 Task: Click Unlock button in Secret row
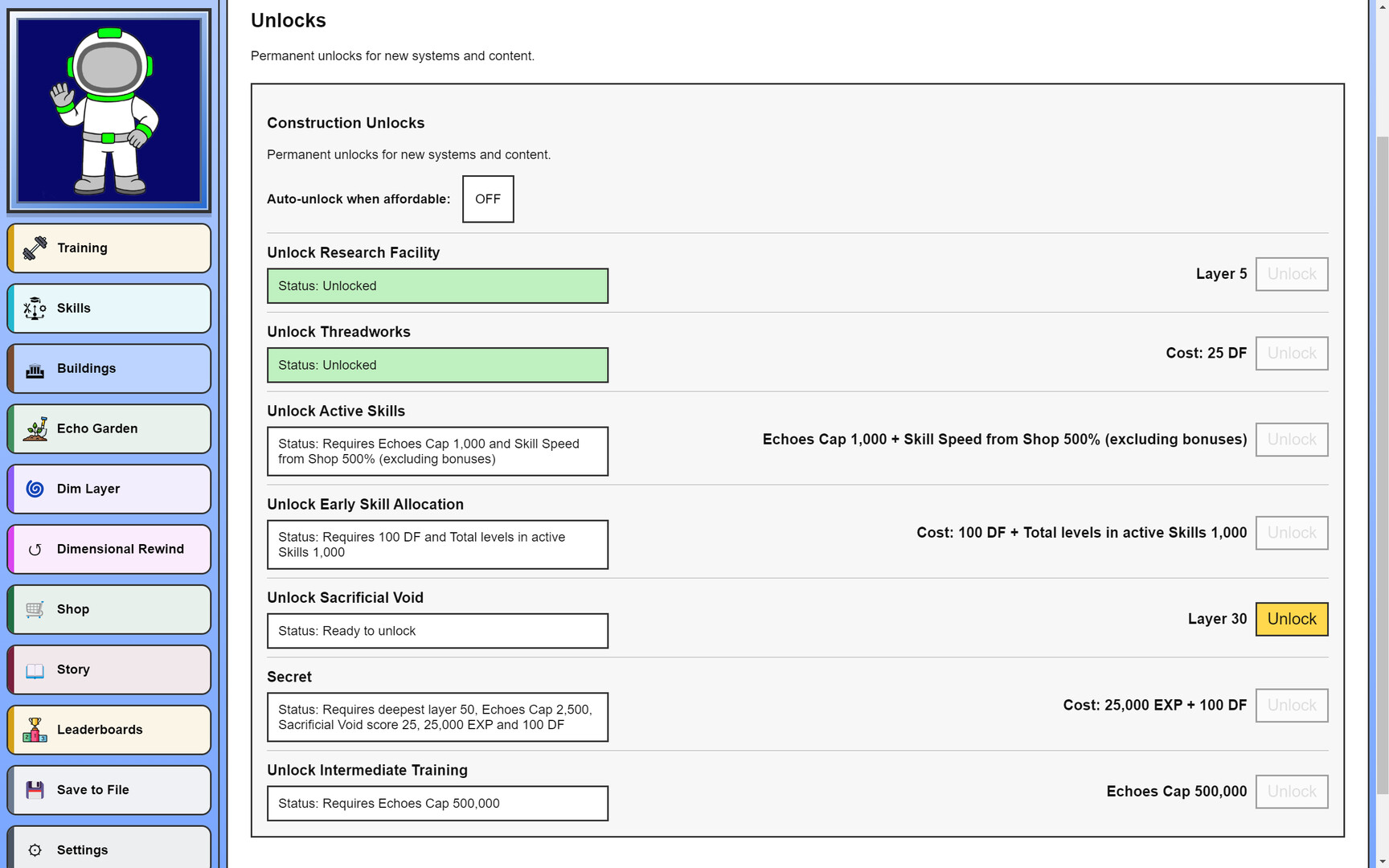pyautogui.click(x=1292, y=706)
